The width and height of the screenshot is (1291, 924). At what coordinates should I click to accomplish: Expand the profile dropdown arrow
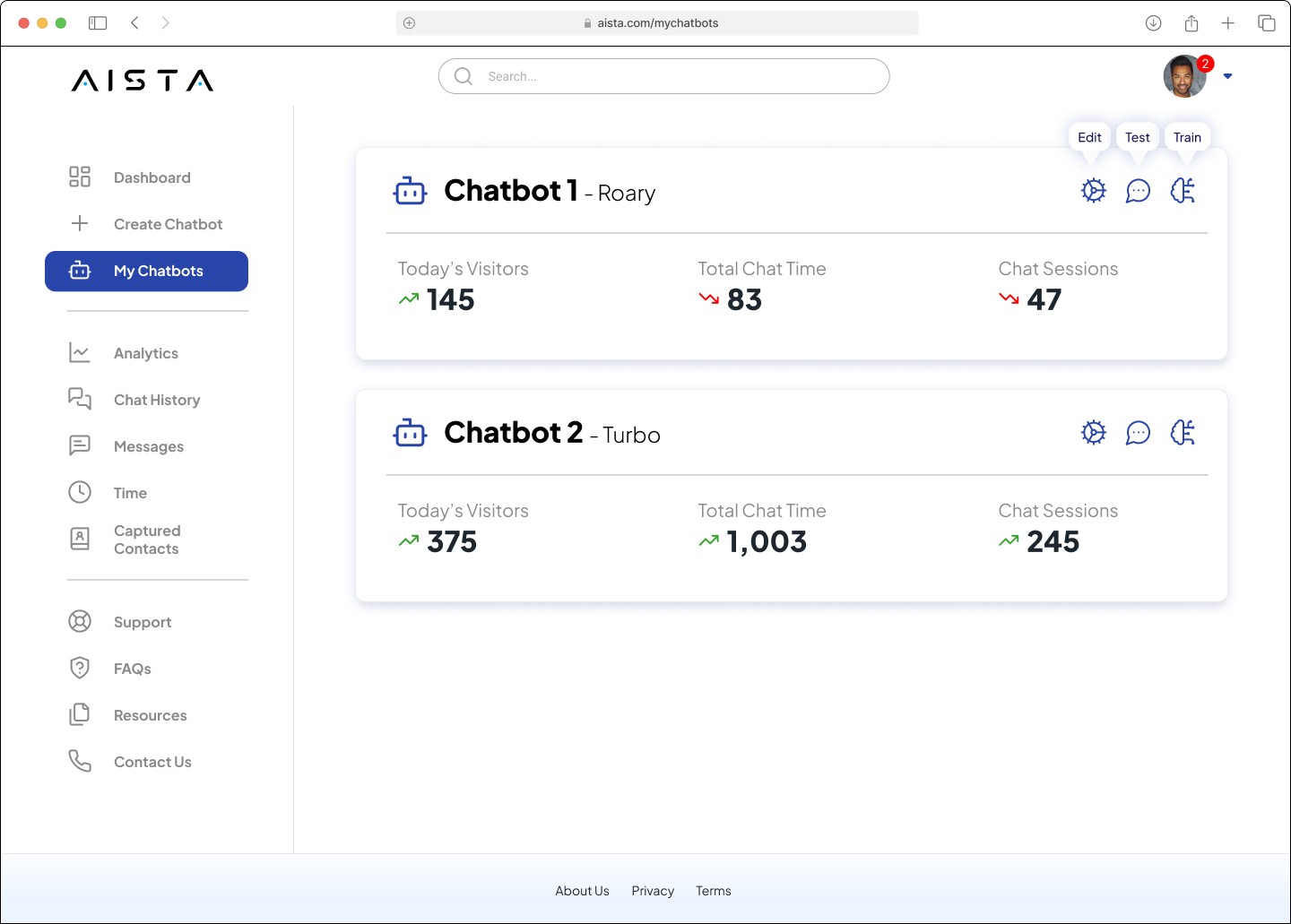1228,76
